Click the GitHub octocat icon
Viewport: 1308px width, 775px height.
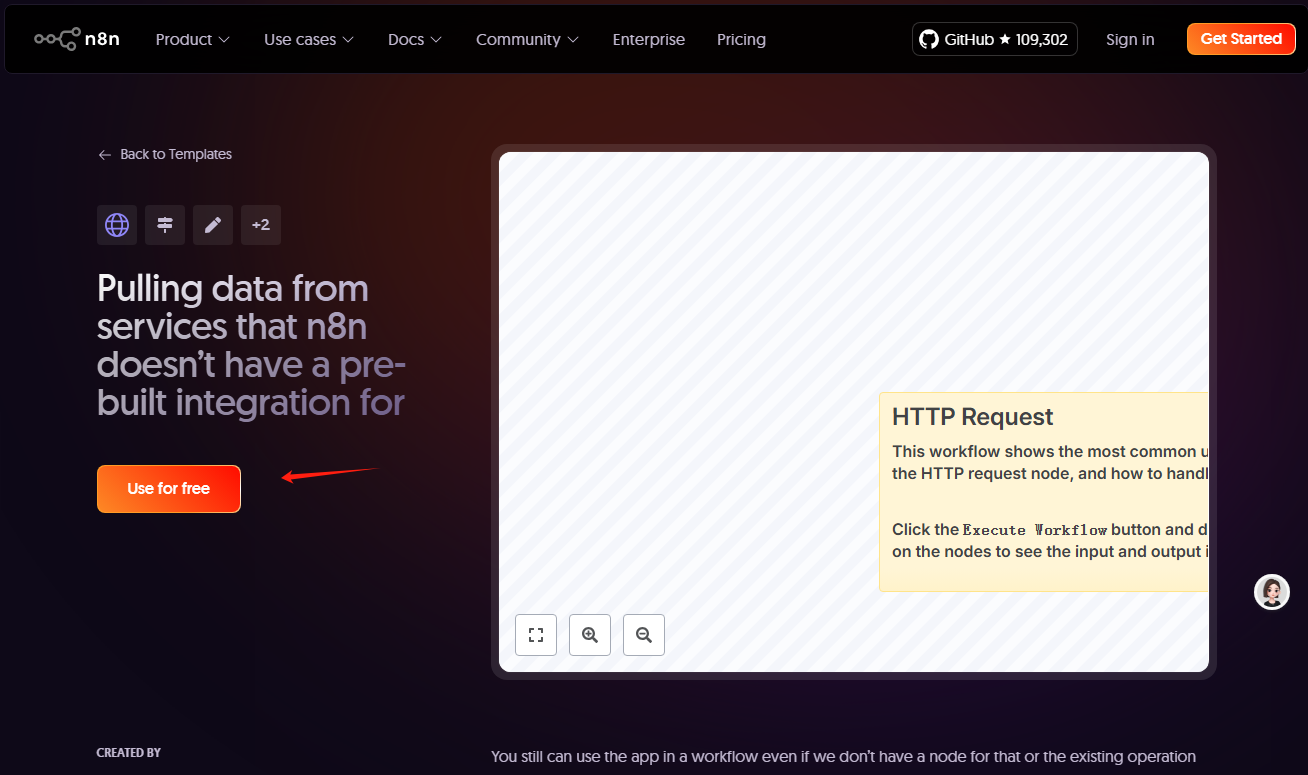(x=929, y=39)
